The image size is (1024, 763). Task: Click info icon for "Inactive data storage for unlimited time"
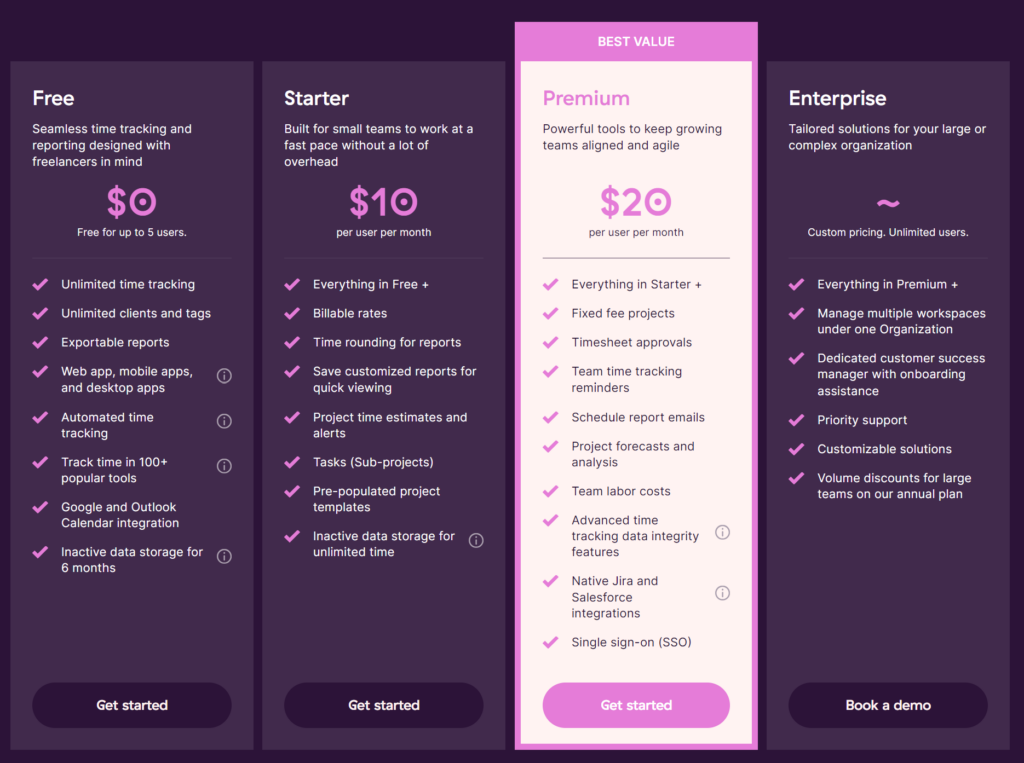[476, 540]
